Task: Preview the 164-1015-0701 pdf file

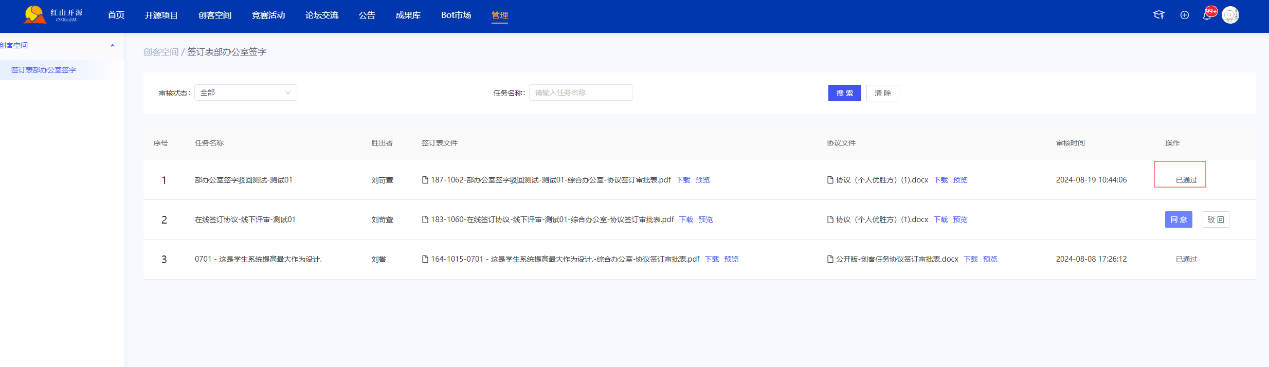Action: (x=732, y=258)
